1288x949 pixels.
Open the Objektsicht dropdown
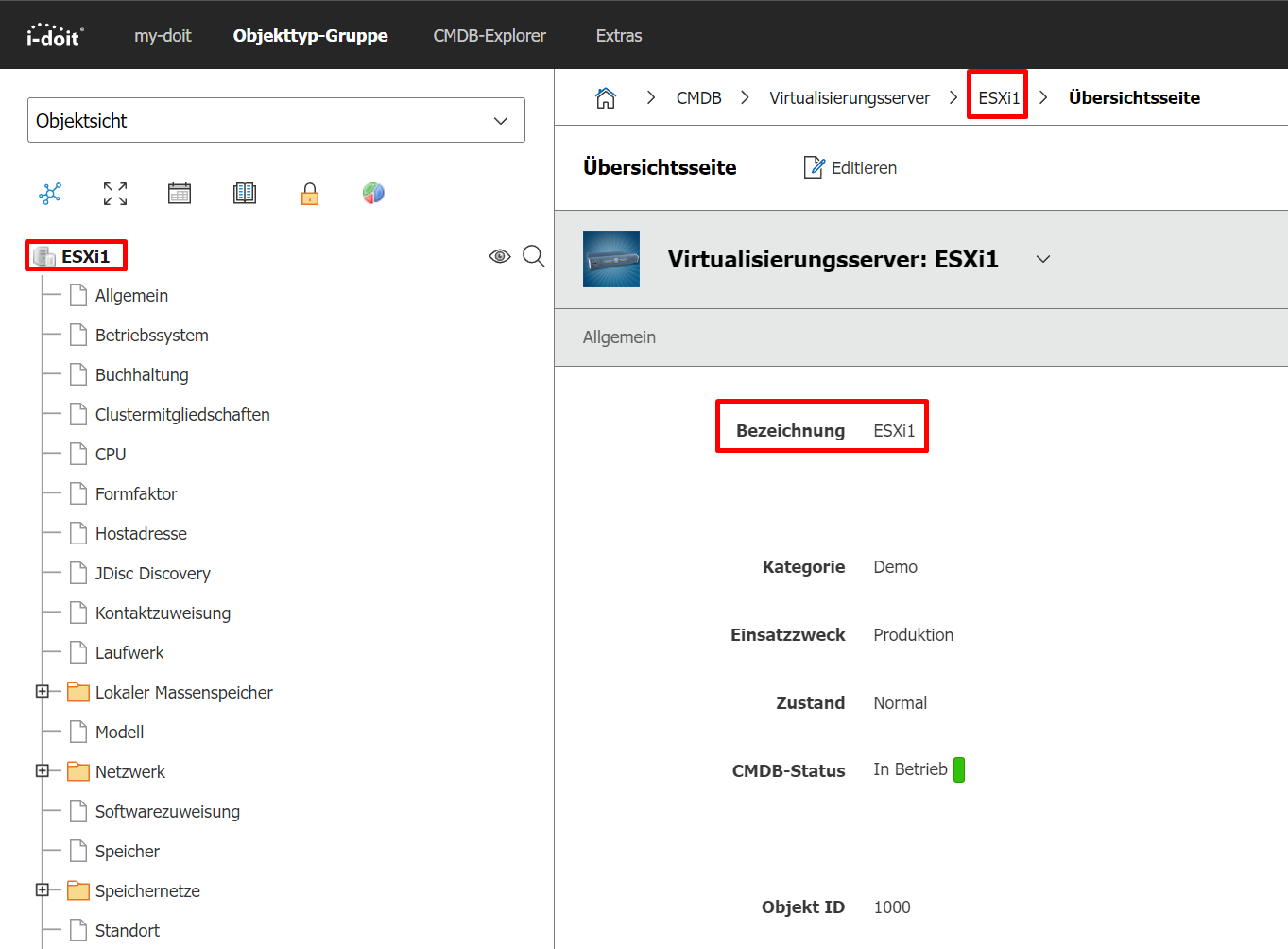click(276, 121)
